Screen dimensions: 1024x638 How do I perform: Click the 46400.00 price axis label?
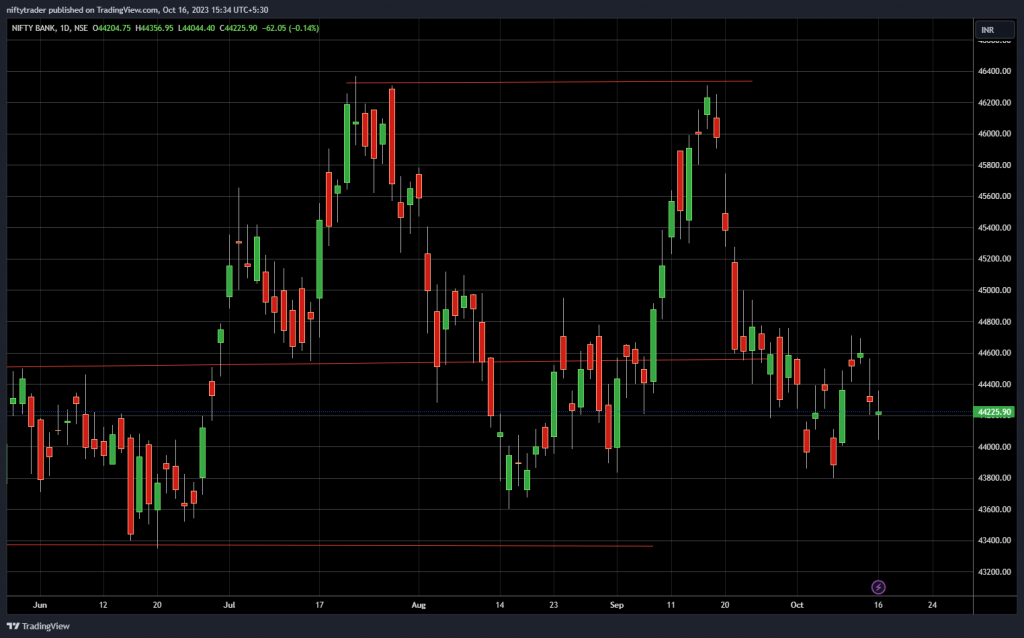click(995, 71)
